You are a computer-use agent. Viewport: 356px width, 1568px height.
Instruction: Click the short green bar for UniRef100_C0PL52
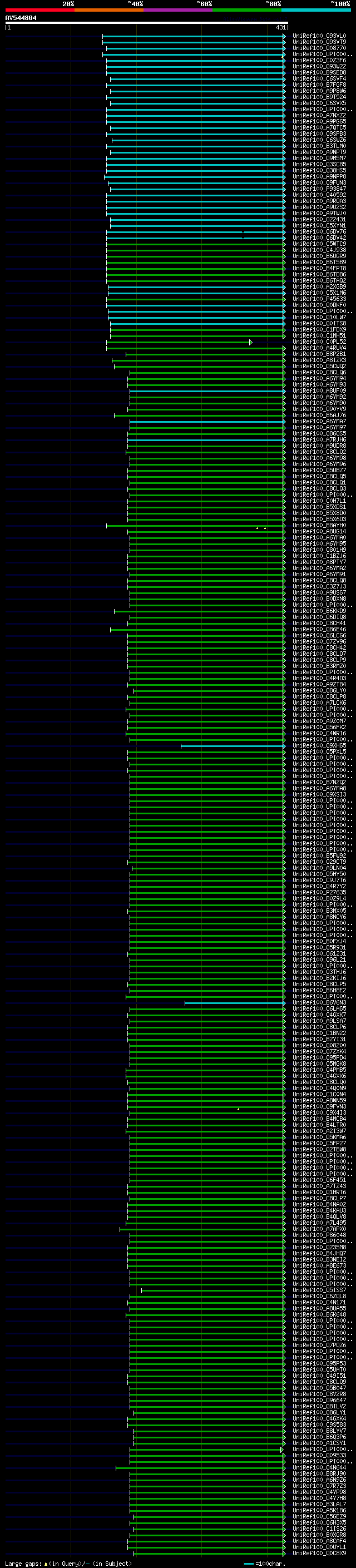(x=179, y=342)
